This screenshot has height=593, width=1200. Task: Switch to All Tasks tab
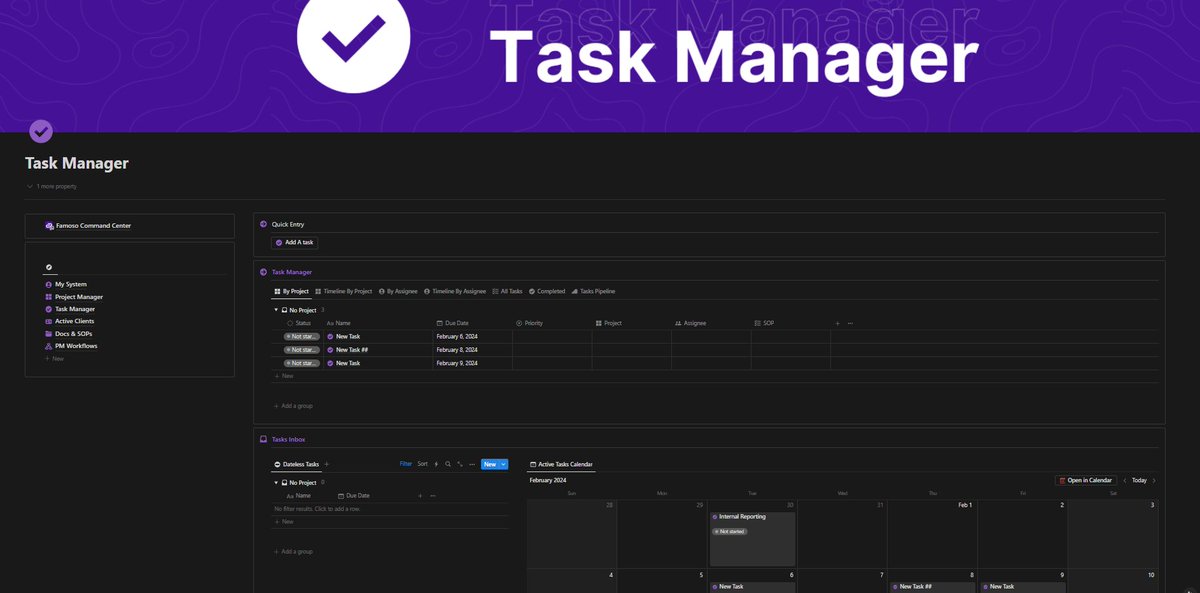[x=507, y=291]
